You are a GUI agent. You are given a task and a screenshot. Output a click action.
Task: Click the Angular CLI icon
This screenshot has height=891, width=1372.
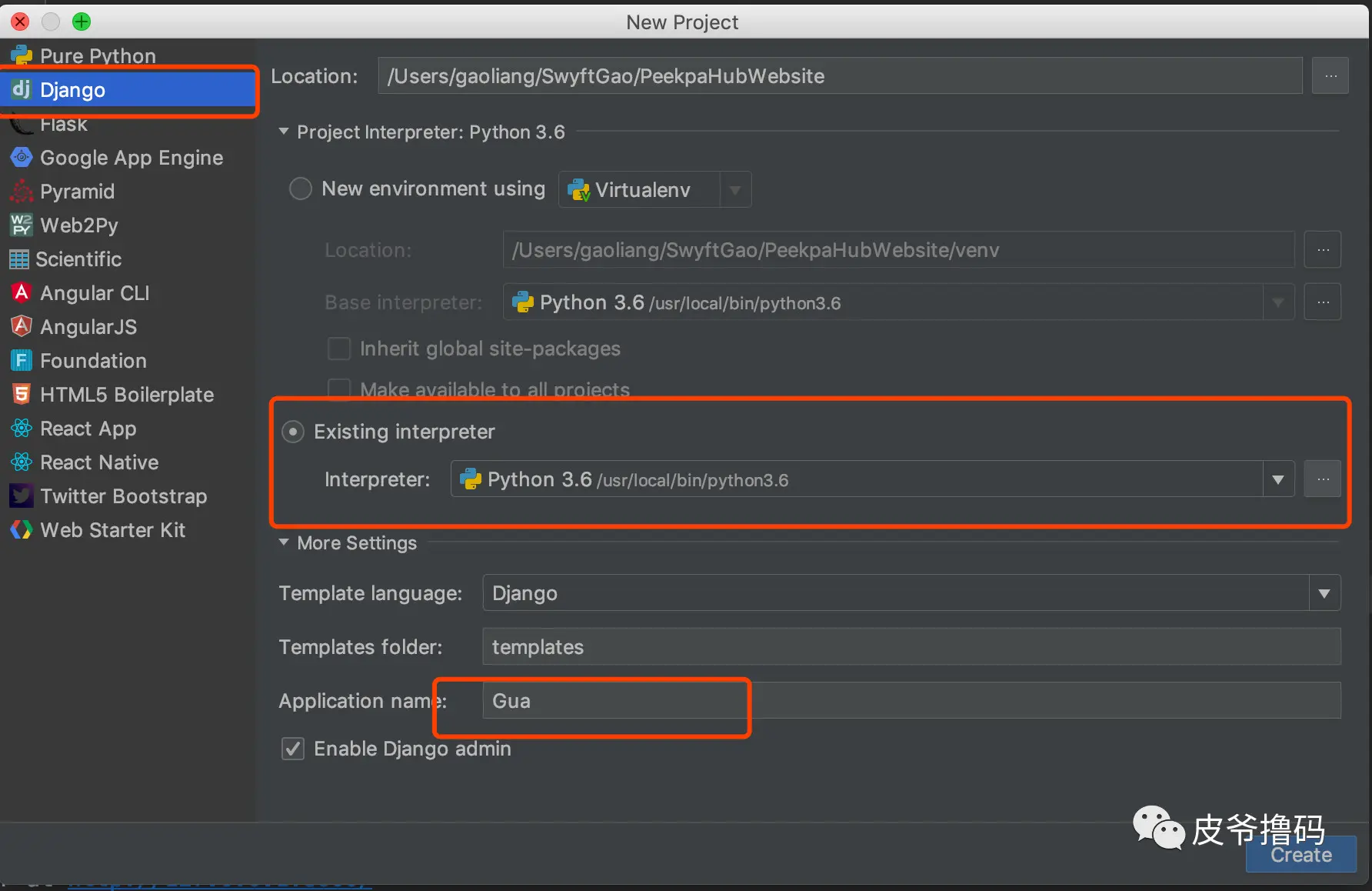22,292
